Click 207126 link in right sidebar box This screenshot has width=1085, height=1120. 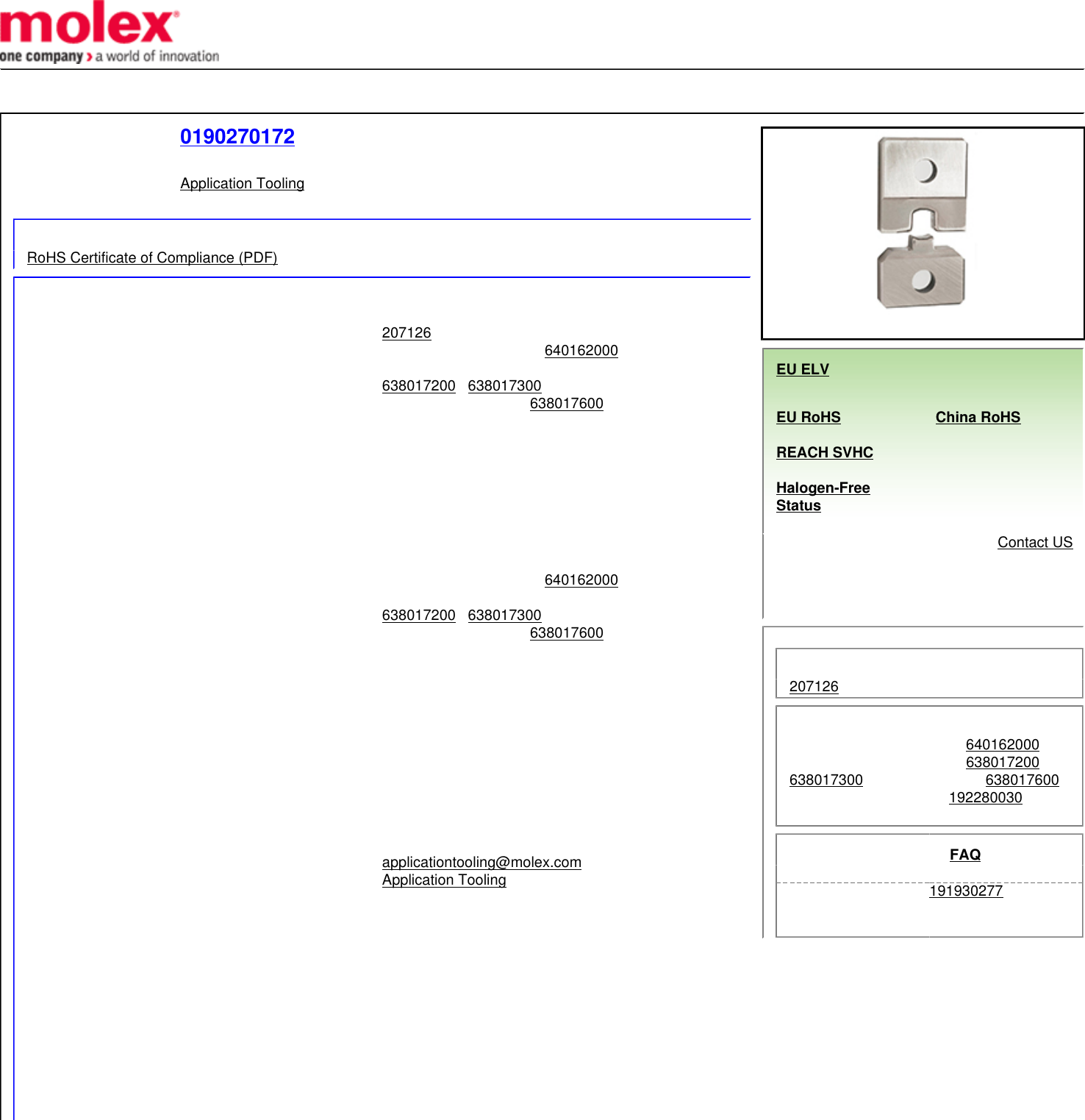point(813,686)
